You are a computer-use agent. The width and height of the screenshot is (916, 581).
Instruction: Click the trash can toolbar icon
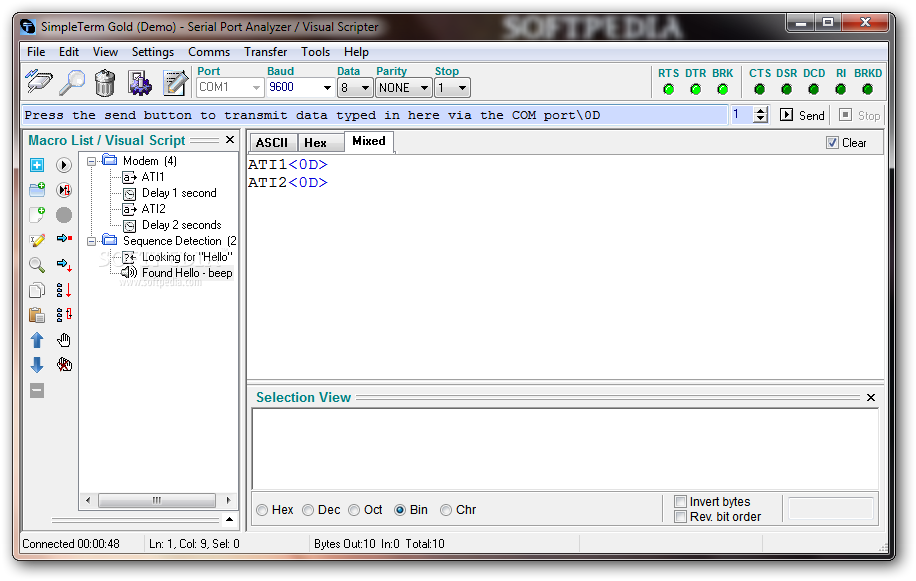tap(105, 82)
